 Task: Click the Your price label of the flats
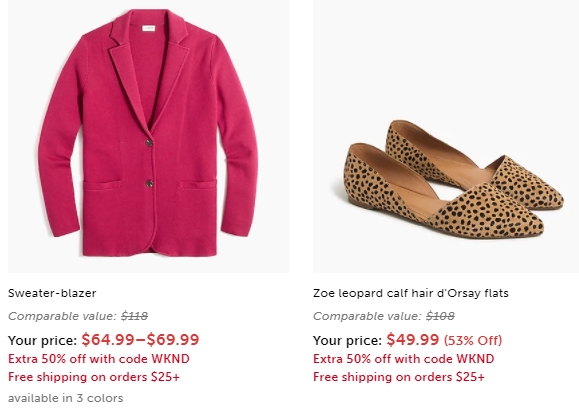[x=347, y=340]
